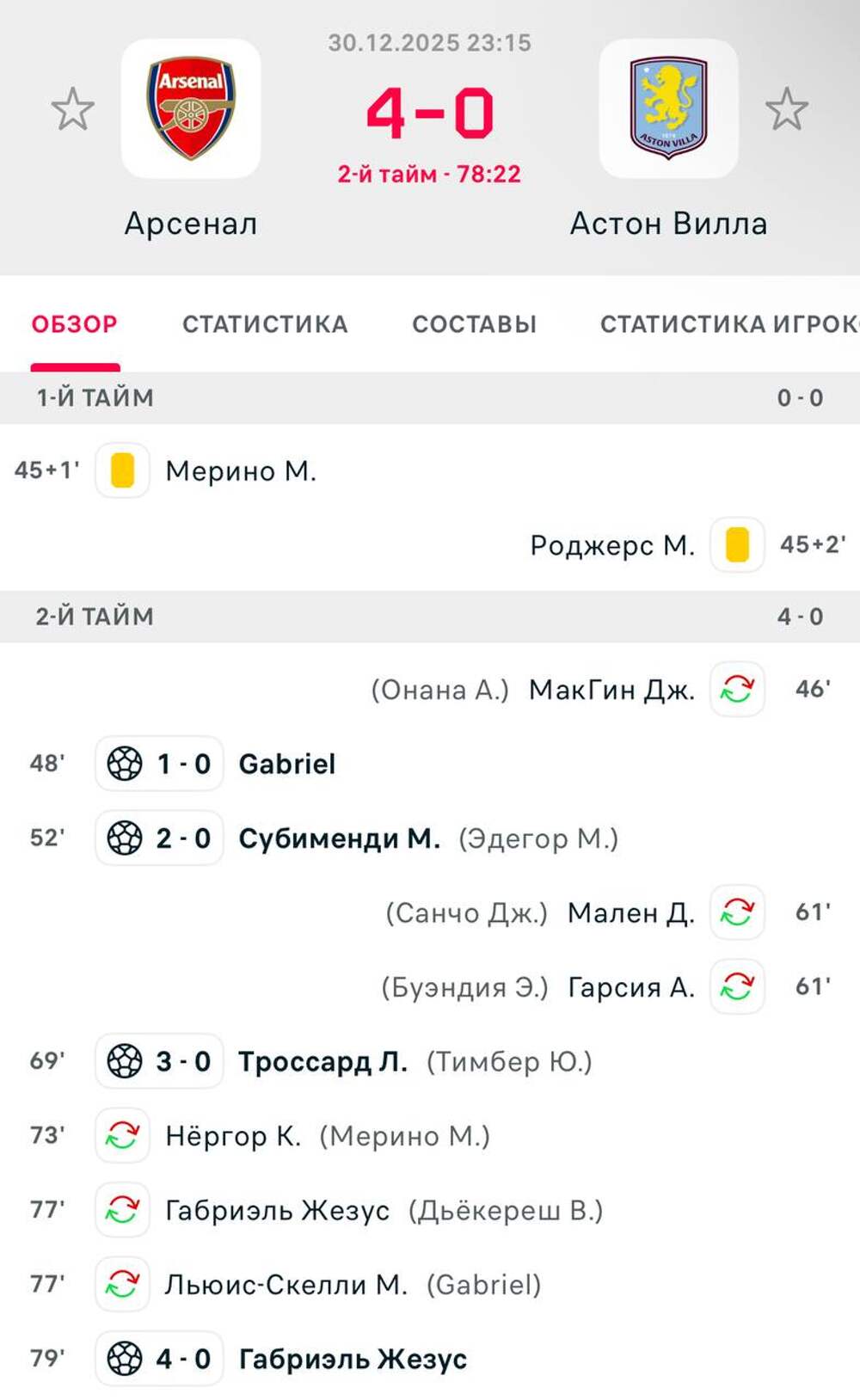This screenshot has height=1400, width=860.
Task: Click Rogers' yellow card icon at 45+2'
Action: (737, 544)
